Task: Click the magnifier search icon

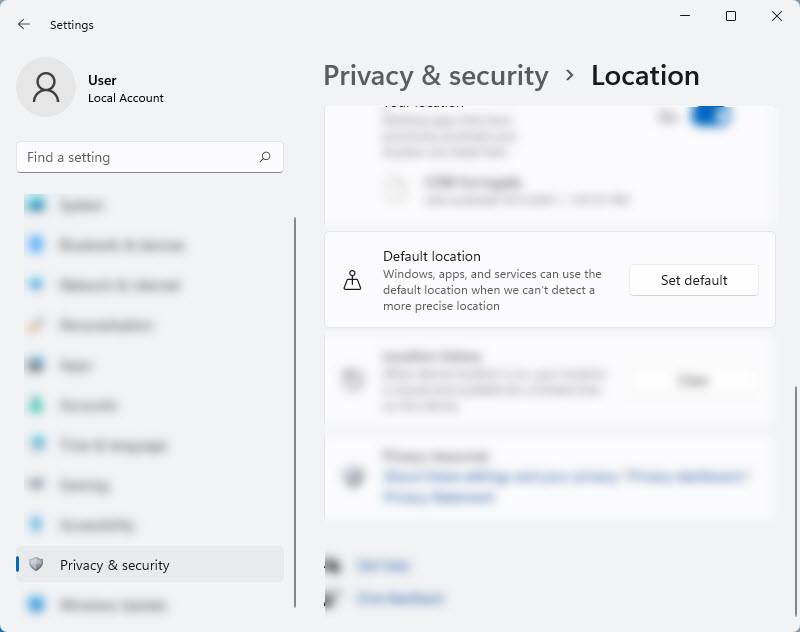Action: (x=265, y=157)
